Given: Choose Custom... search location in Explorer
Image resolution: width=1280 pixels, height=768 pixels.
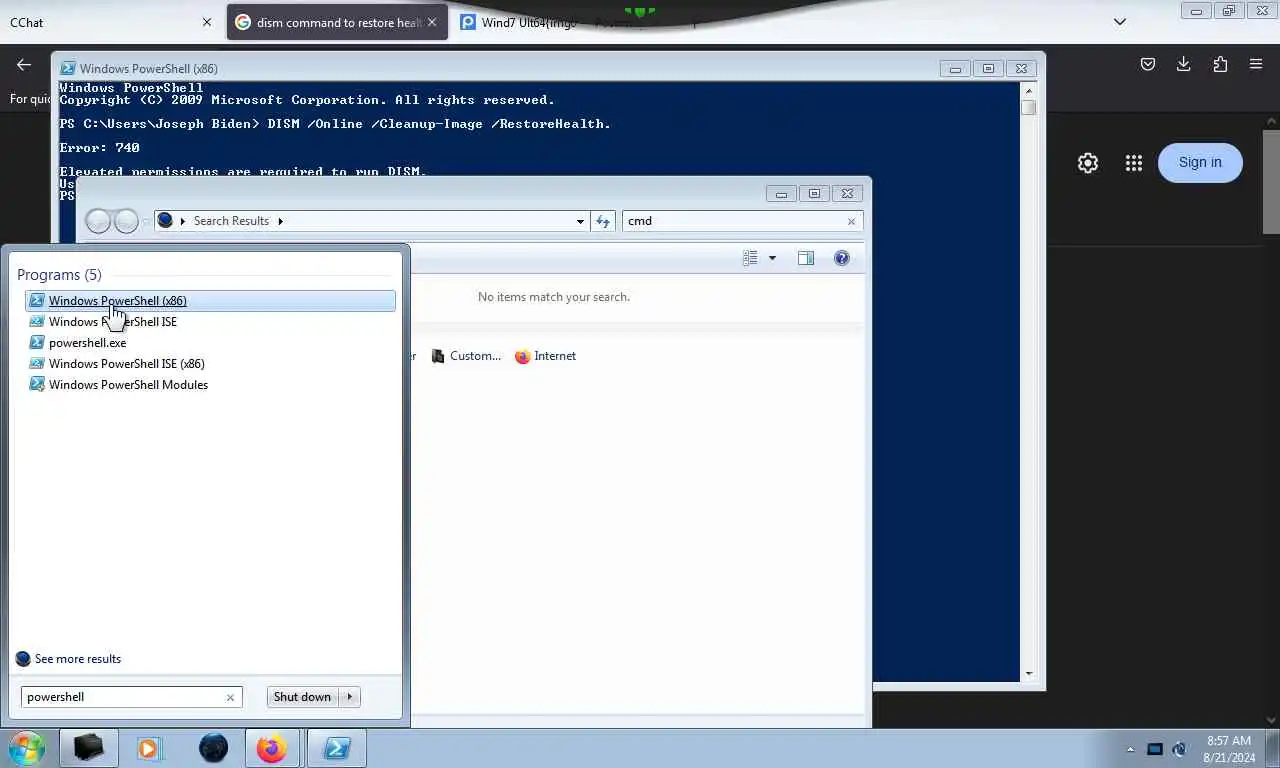Looking at the screenshot, I should coord(467,356).
